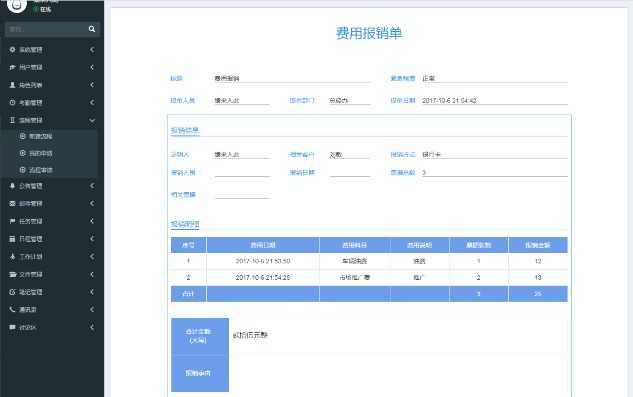The height and width of the screenshot is (397, 633).
Task: Click the user avatar at sidebar top
Action: coord(17,5)
